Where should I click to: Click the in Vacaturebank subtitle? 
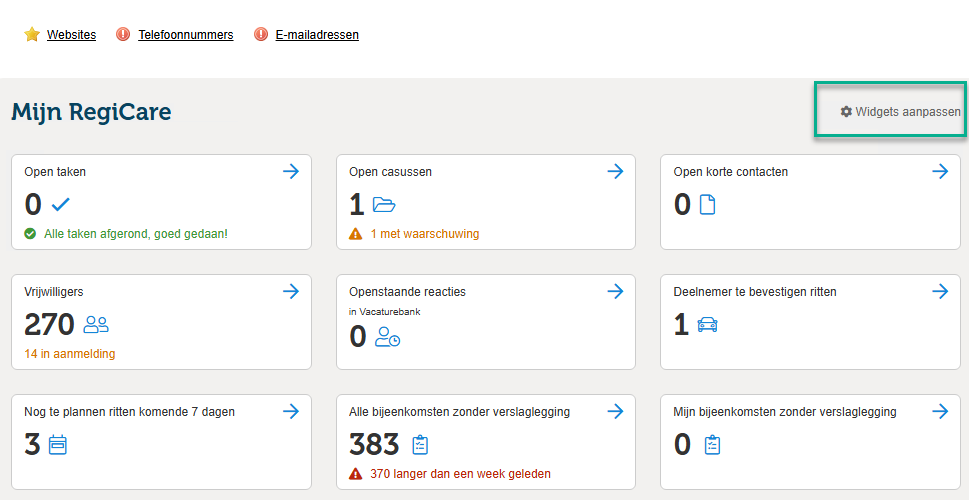coord(384,312)
